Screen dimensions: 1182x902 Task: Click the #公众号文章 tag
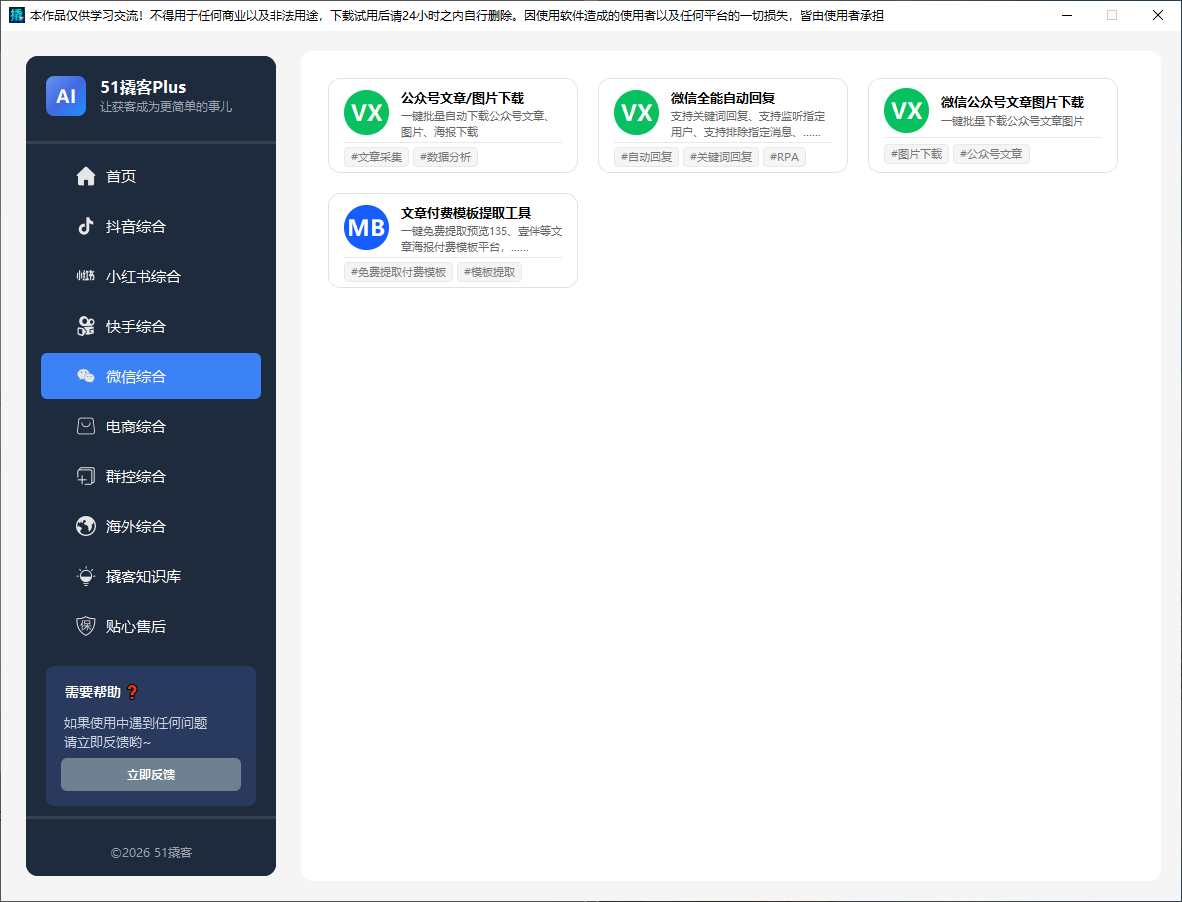[x=991, y=154]
